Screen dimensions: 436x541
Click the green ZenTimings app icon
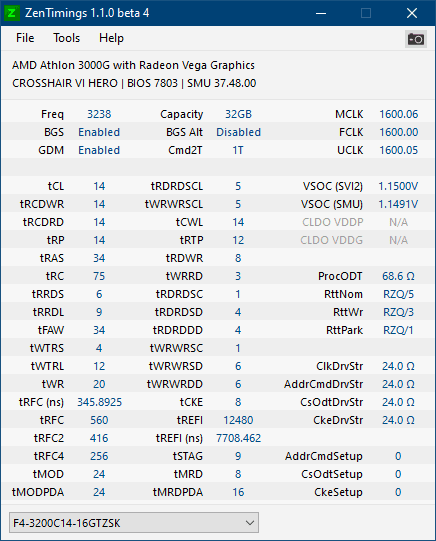(x=11, y=13)
